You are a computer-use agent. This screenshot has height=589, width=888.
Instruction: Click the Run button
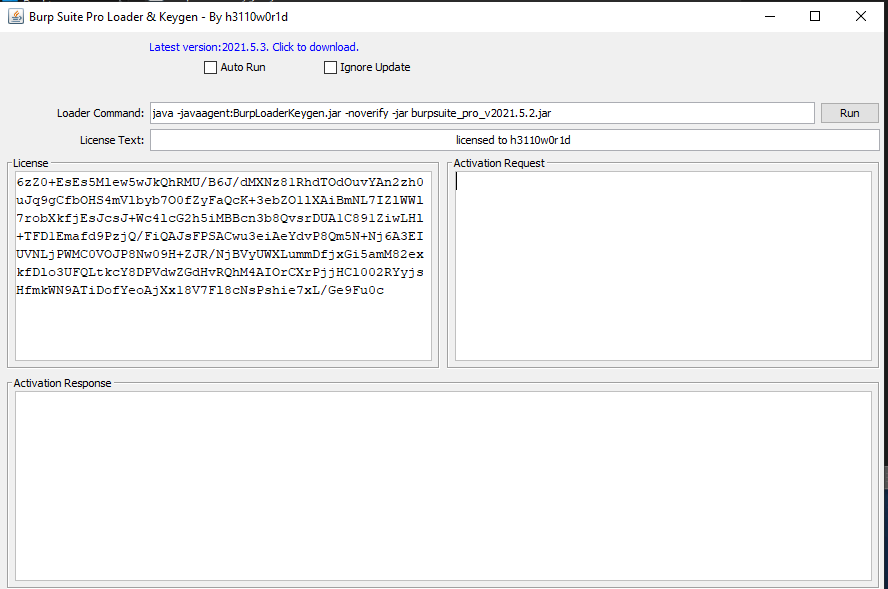(x=848, y=112)
